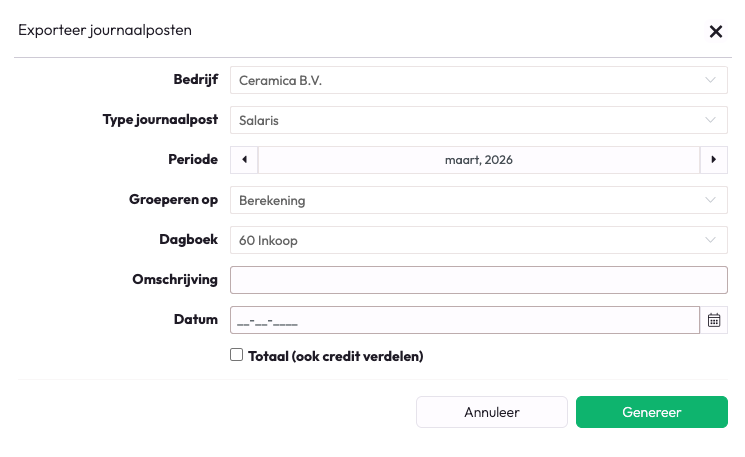745x457 pixels.
Task: Click the Totaal (ook credit verdelen) label
Action: point(335,356)
